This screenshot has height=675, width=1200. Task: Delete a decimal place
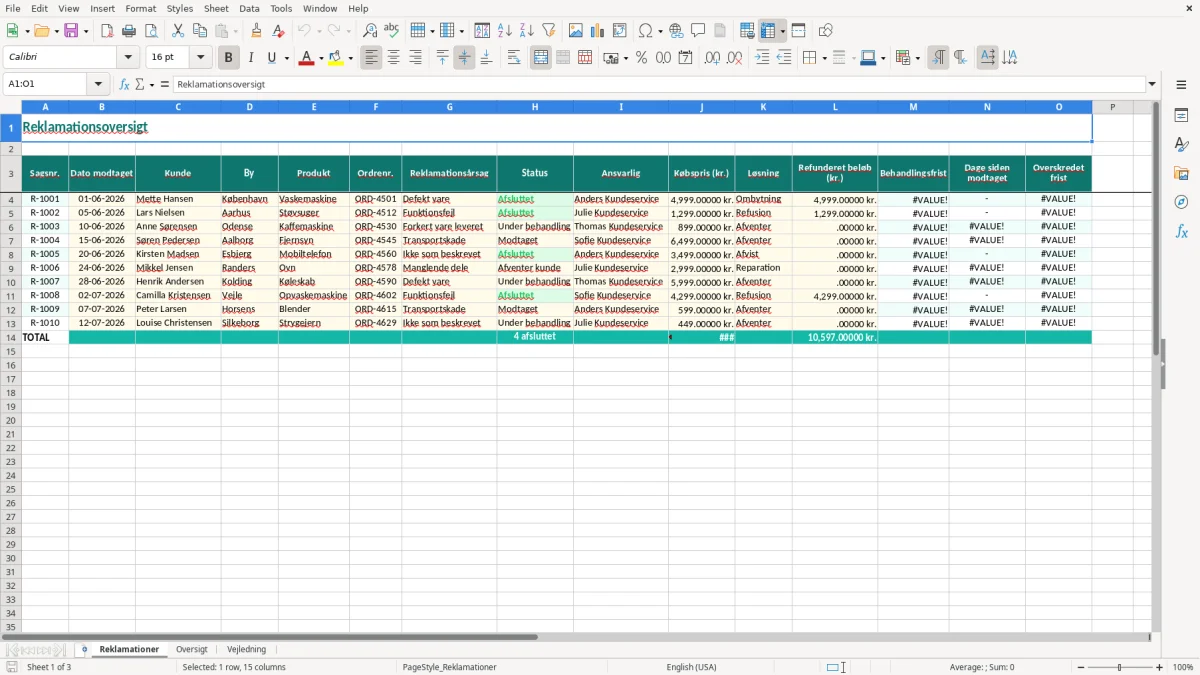click(734, 58)
